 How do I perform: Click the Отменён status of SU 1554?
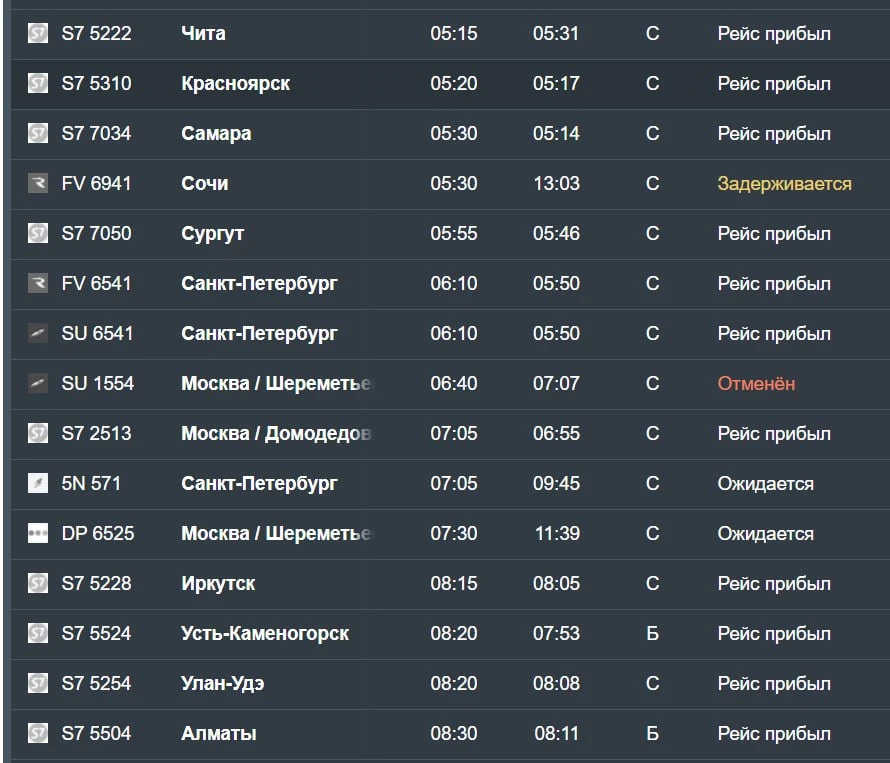(x=756, y=383)
